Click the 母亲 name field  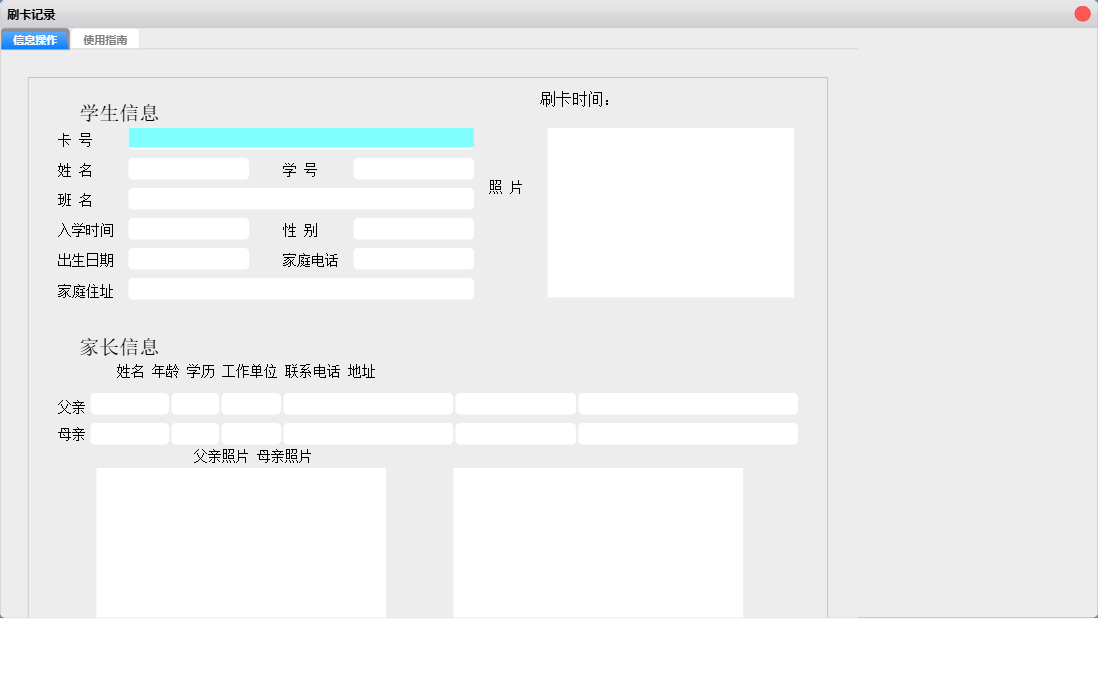tap(130, 434)
